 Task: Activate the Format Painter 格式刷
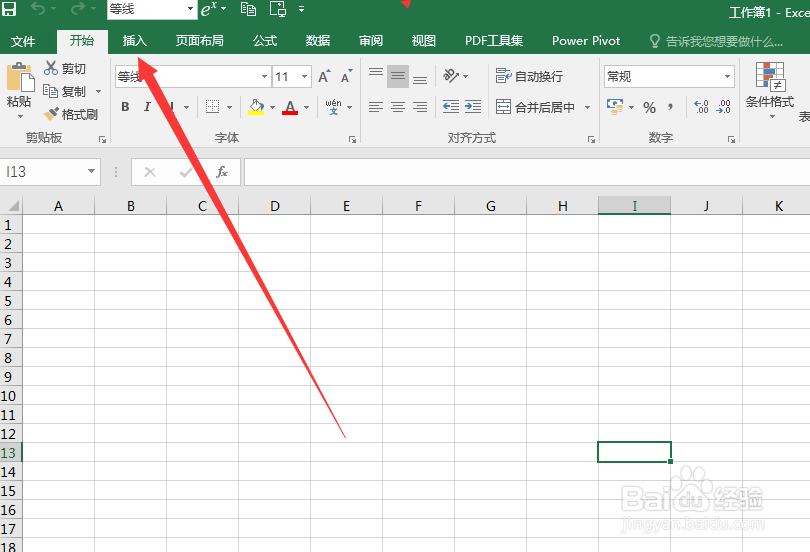click(x=70, y=114)
